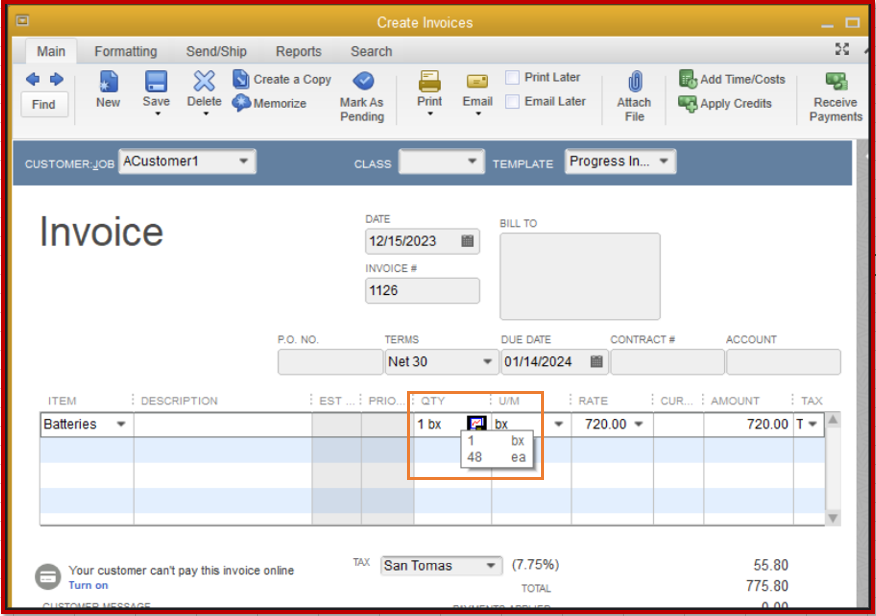This screenshot has width=876, height=616.
Task: Click the collapse ribbon arrow
Action: [867, 50]
